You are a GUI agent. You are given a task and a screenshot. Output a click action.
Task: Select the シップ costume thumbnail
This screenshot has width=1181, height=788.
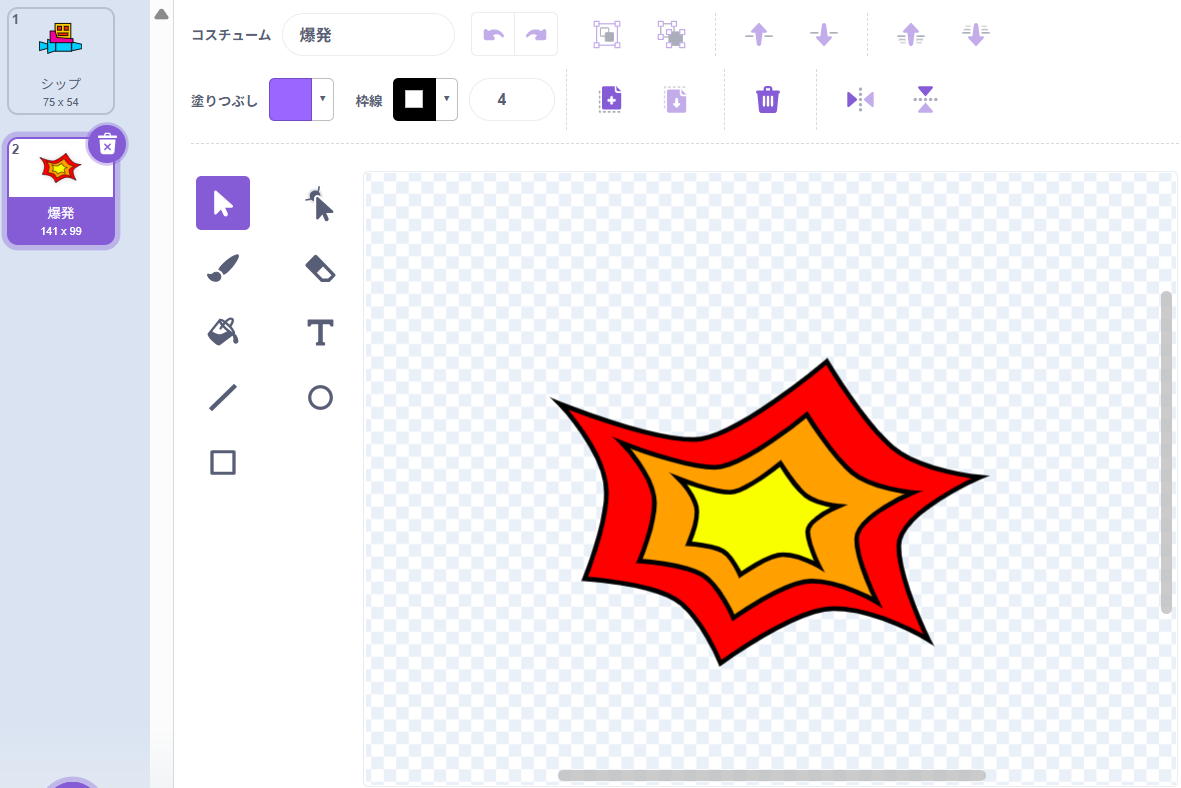[61, 61]
